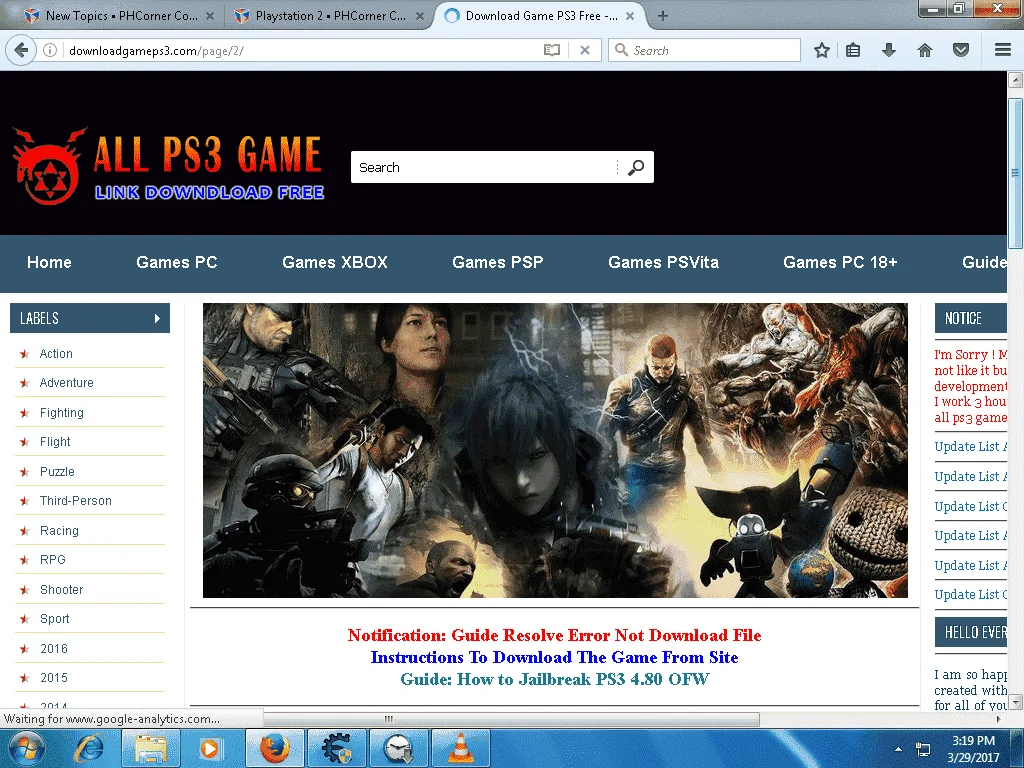Open the bookmarks list icon
The height and width of the screenshot is (768, 1024).
click(x=853, y=50)
